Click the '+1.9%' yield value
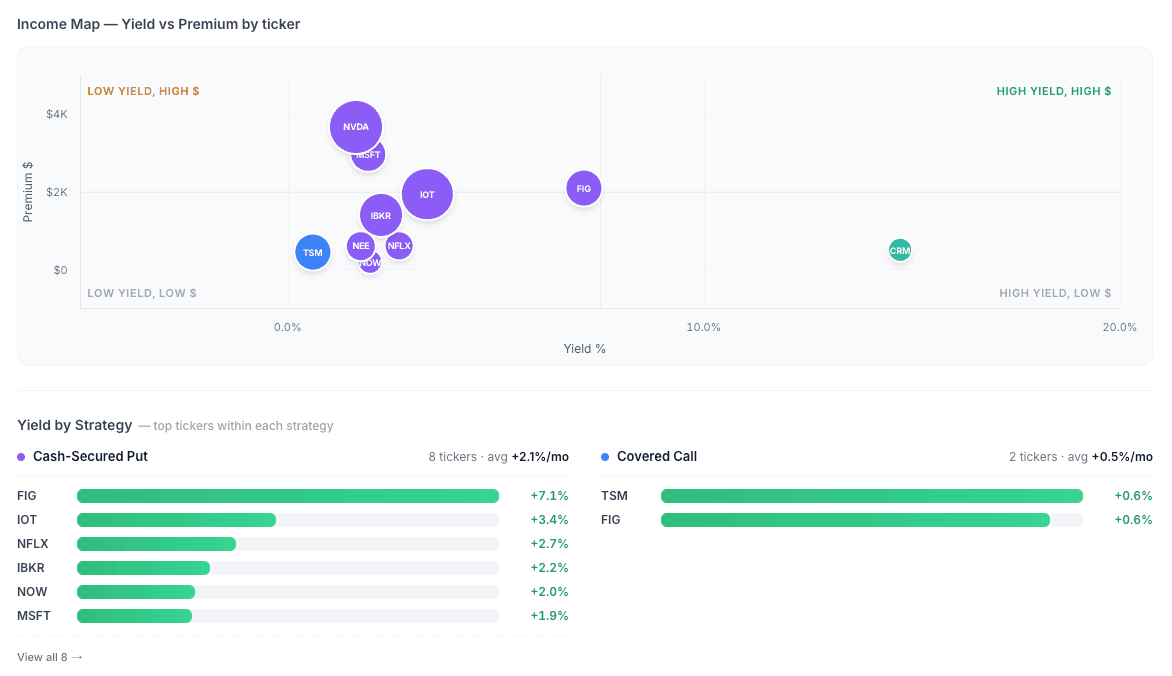This screenshot has height=676, width=1172. coord(549,615)
